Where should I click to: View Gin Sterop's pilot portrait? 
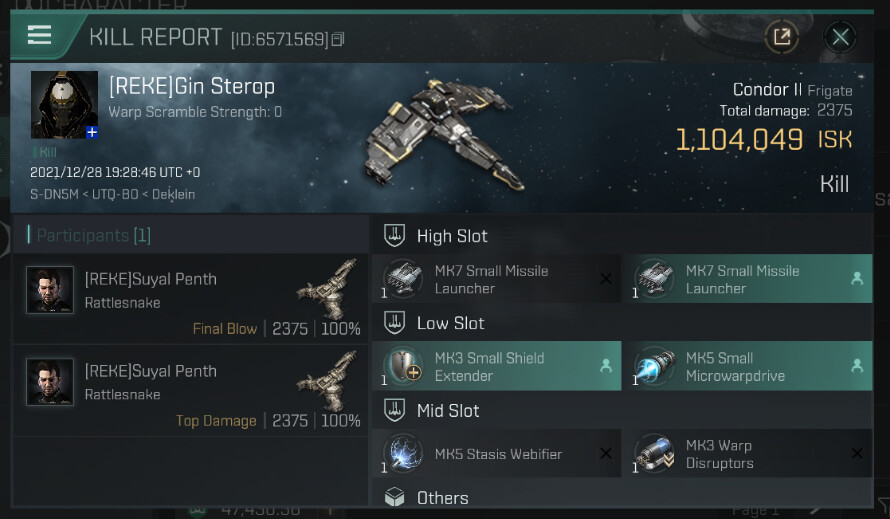click(x=64, y=104)
